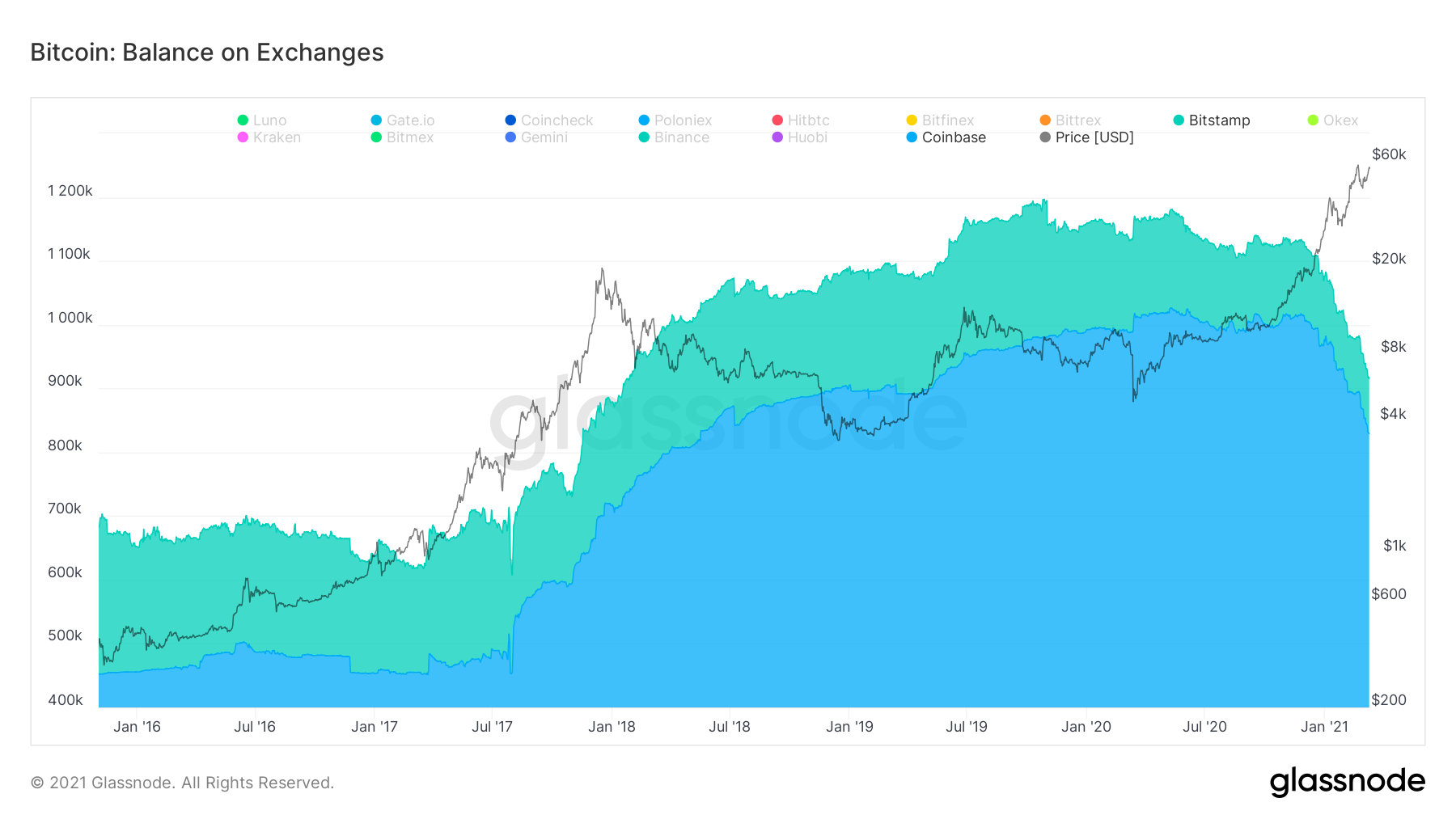Viewport: 1456px width, 819px height.
Task: Click the Glassnode copyright notice text
Action: [x=182, y=783]
